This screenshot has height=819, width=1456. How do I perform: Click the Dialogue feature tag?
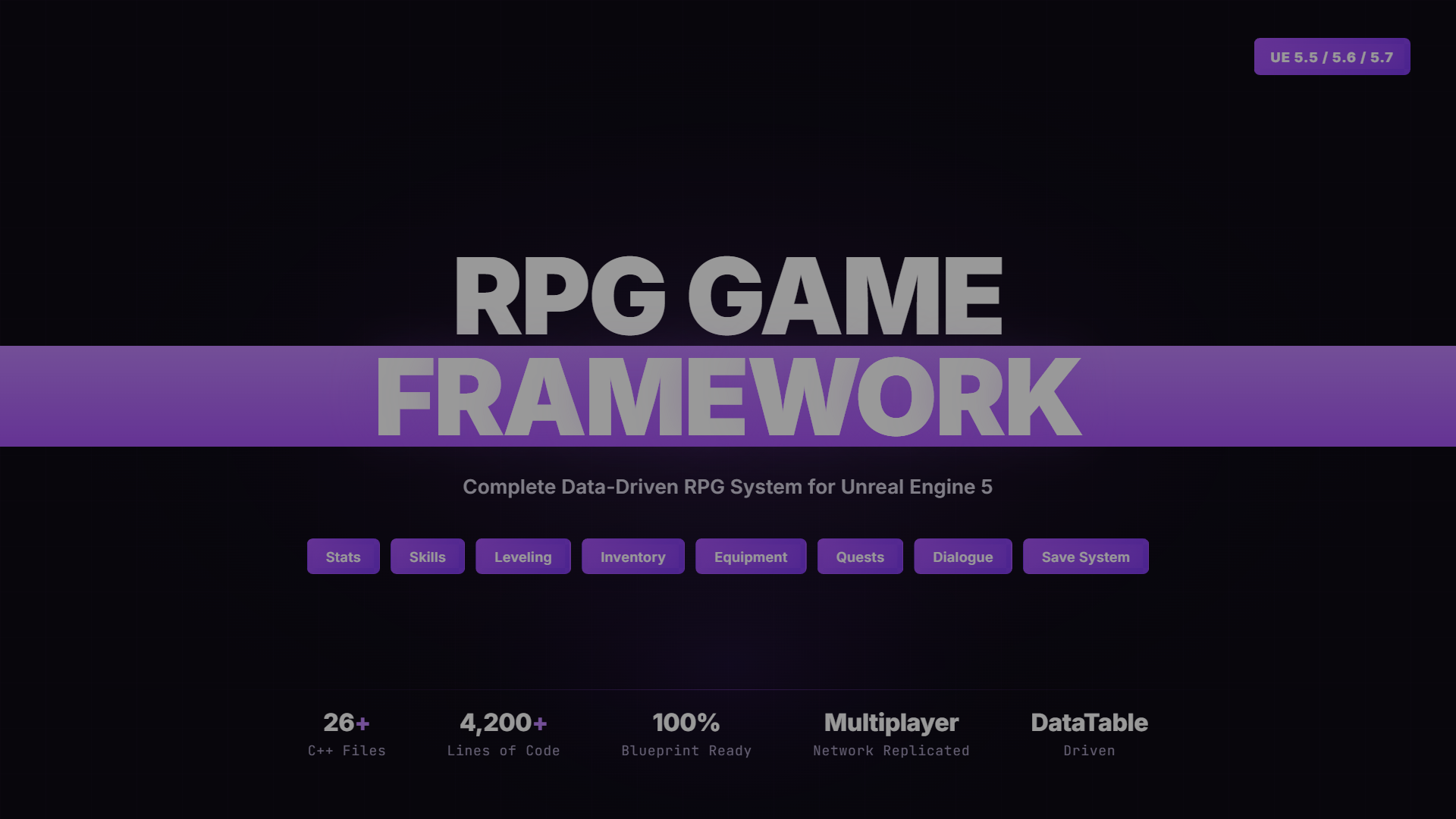tap(963, 557)
